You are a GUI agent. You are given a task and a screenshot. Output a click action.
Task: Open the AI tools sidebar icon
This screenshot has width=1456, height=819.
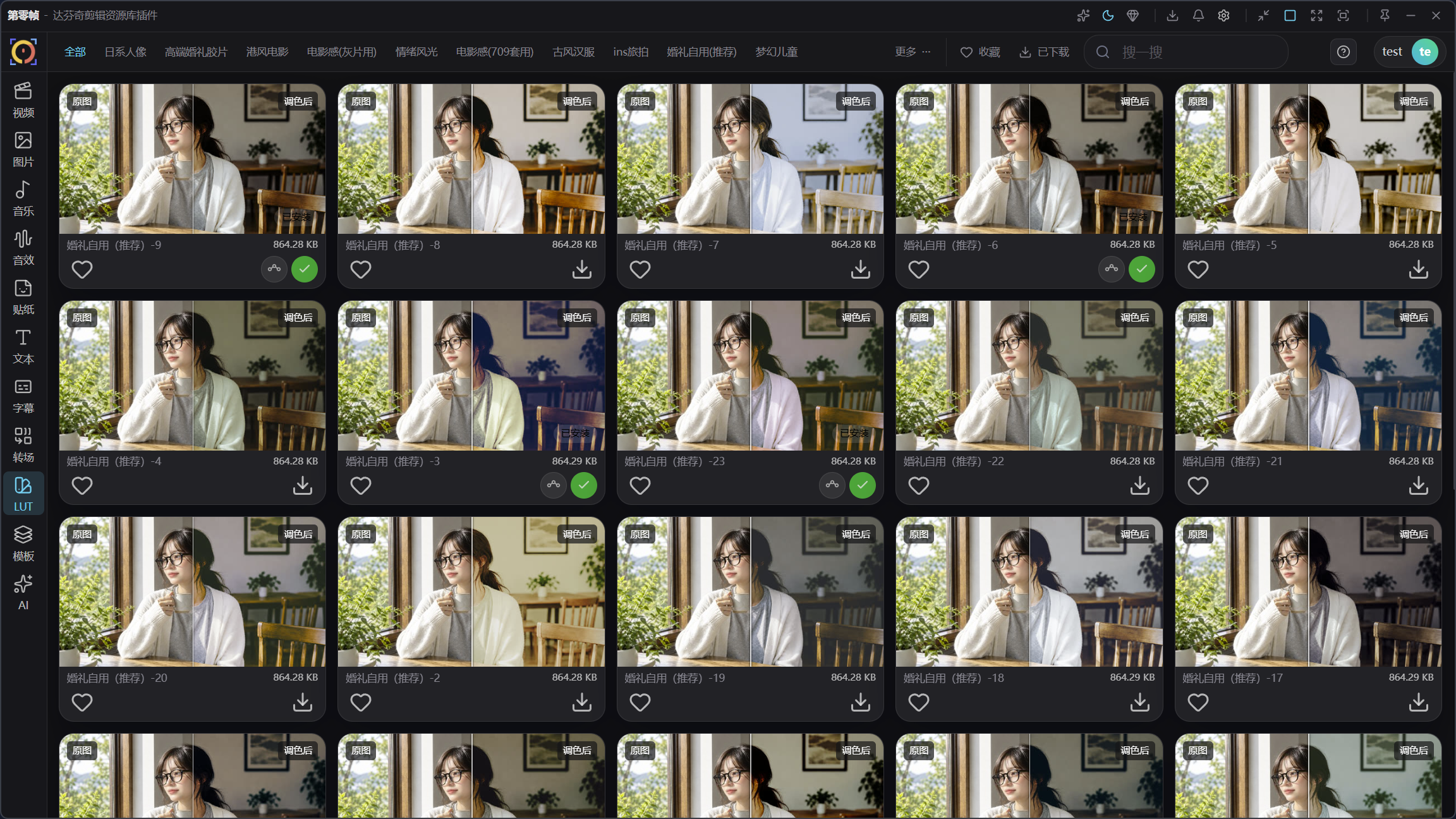tap(23, 593)
